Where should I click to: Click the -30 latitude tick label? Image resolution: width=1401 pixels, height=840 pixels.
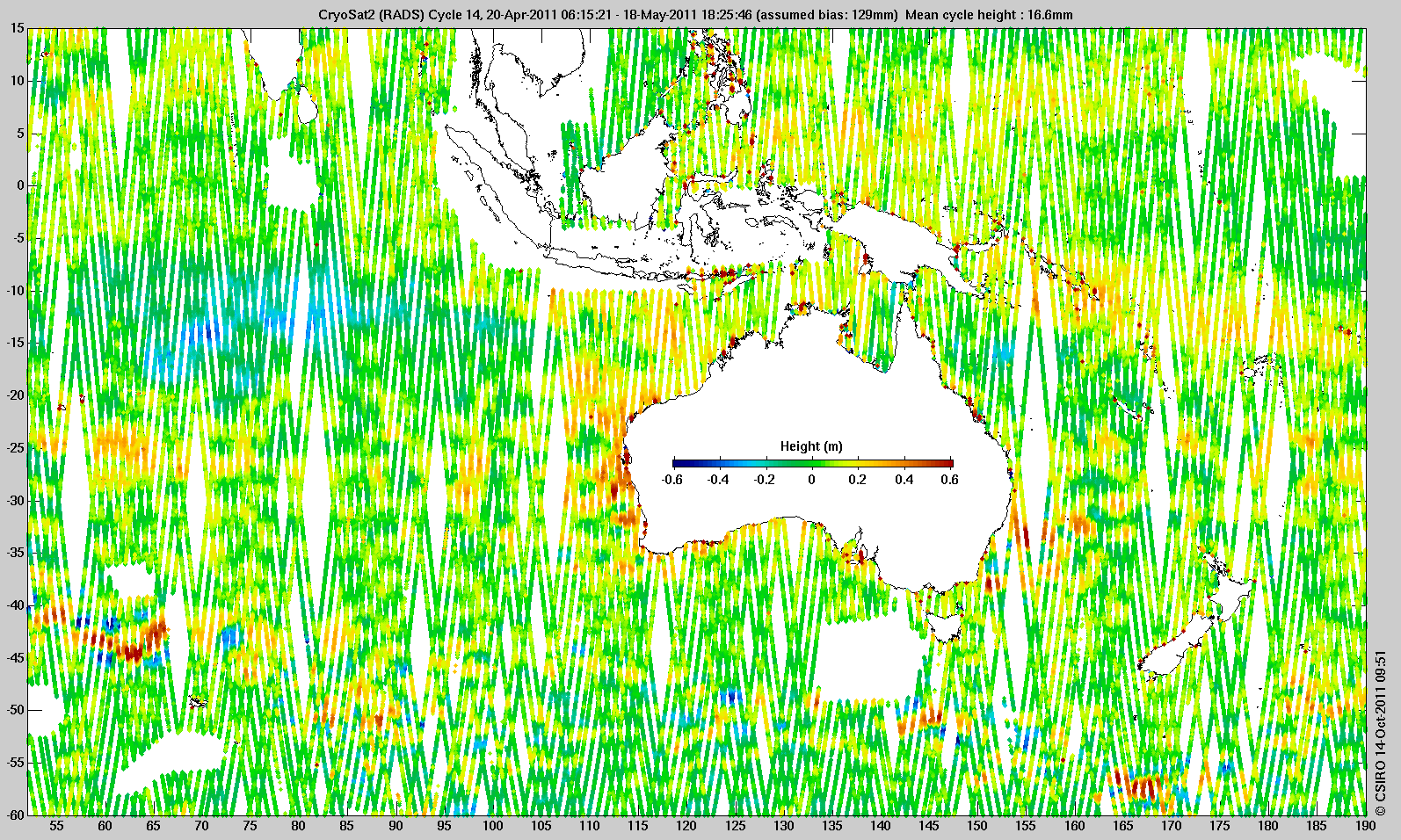(15, 500)
